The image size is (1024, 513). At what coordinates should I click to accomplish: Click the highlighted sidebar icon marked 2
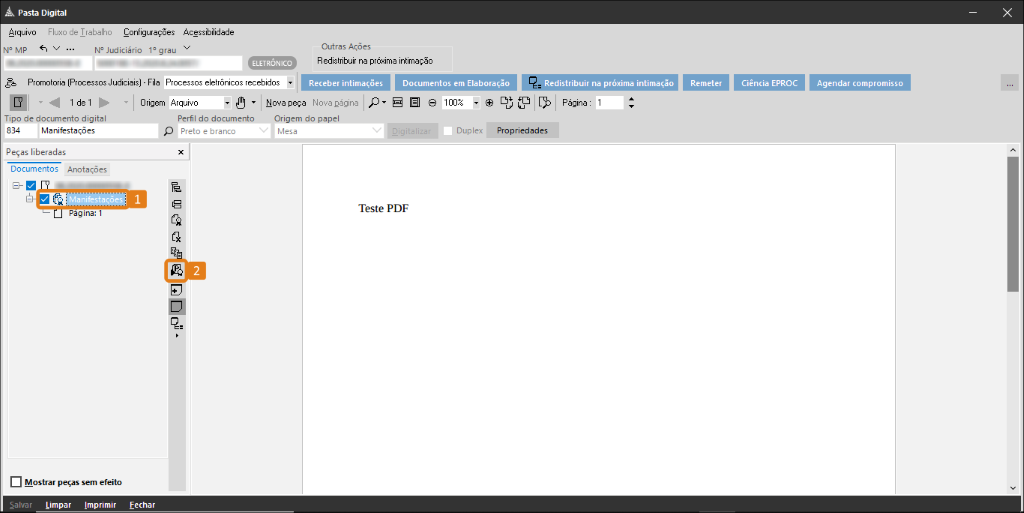(176, 270)
